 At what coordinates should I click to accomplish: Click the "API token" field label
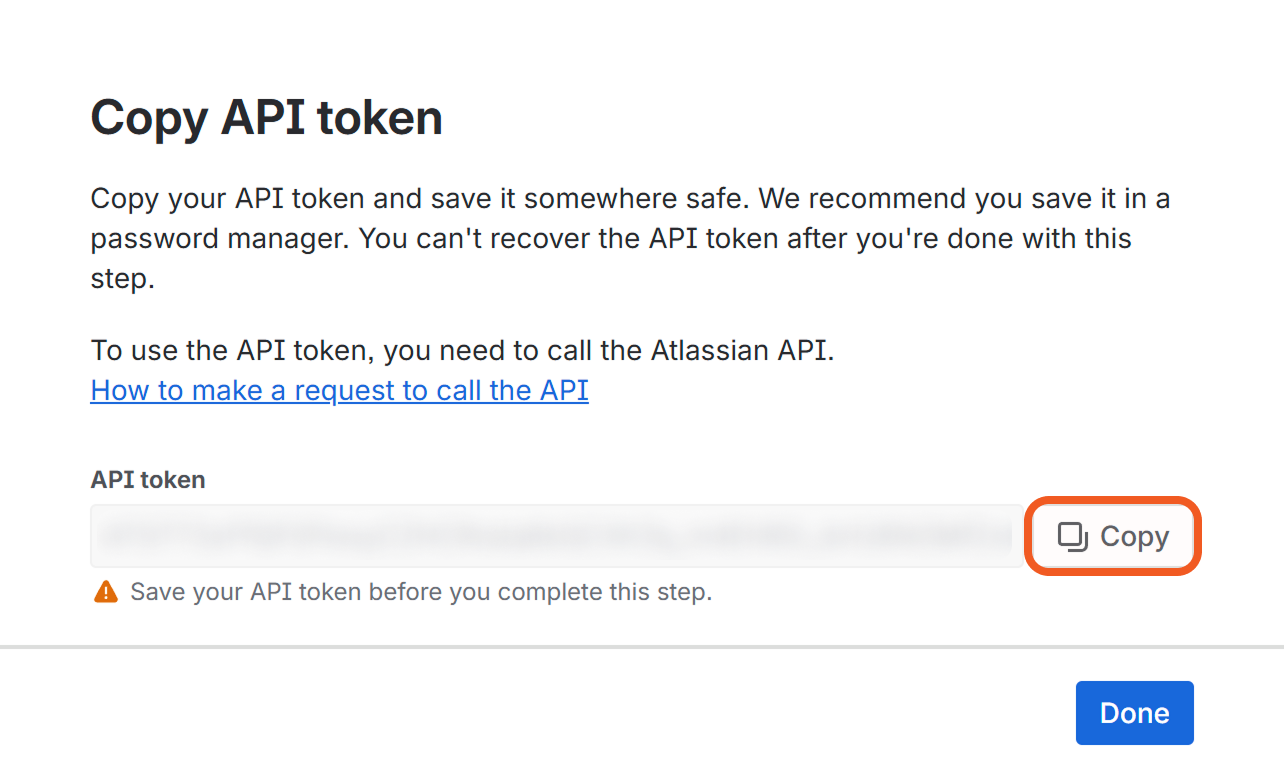(148, 480)
